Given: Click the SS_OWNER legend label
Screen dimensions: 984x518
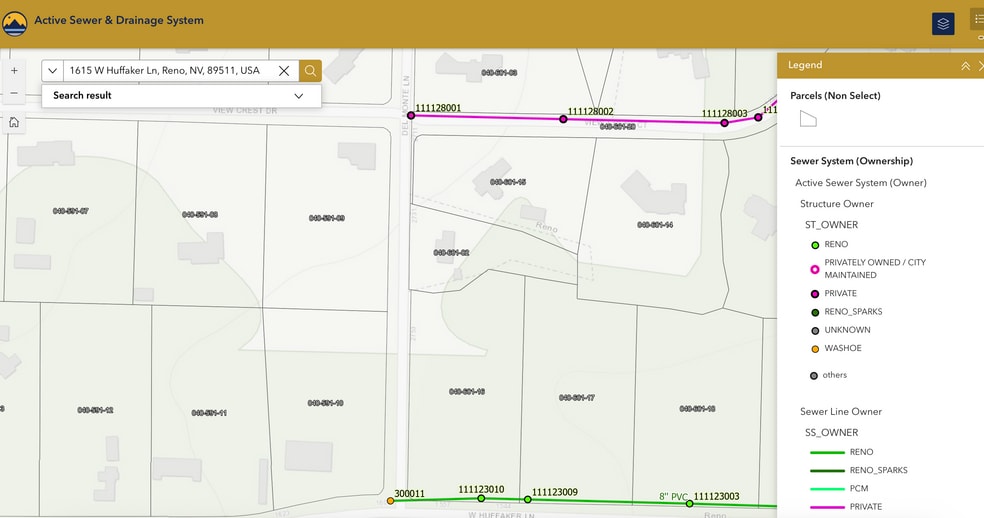Looking at the screenshot, I should click(831, 433).
